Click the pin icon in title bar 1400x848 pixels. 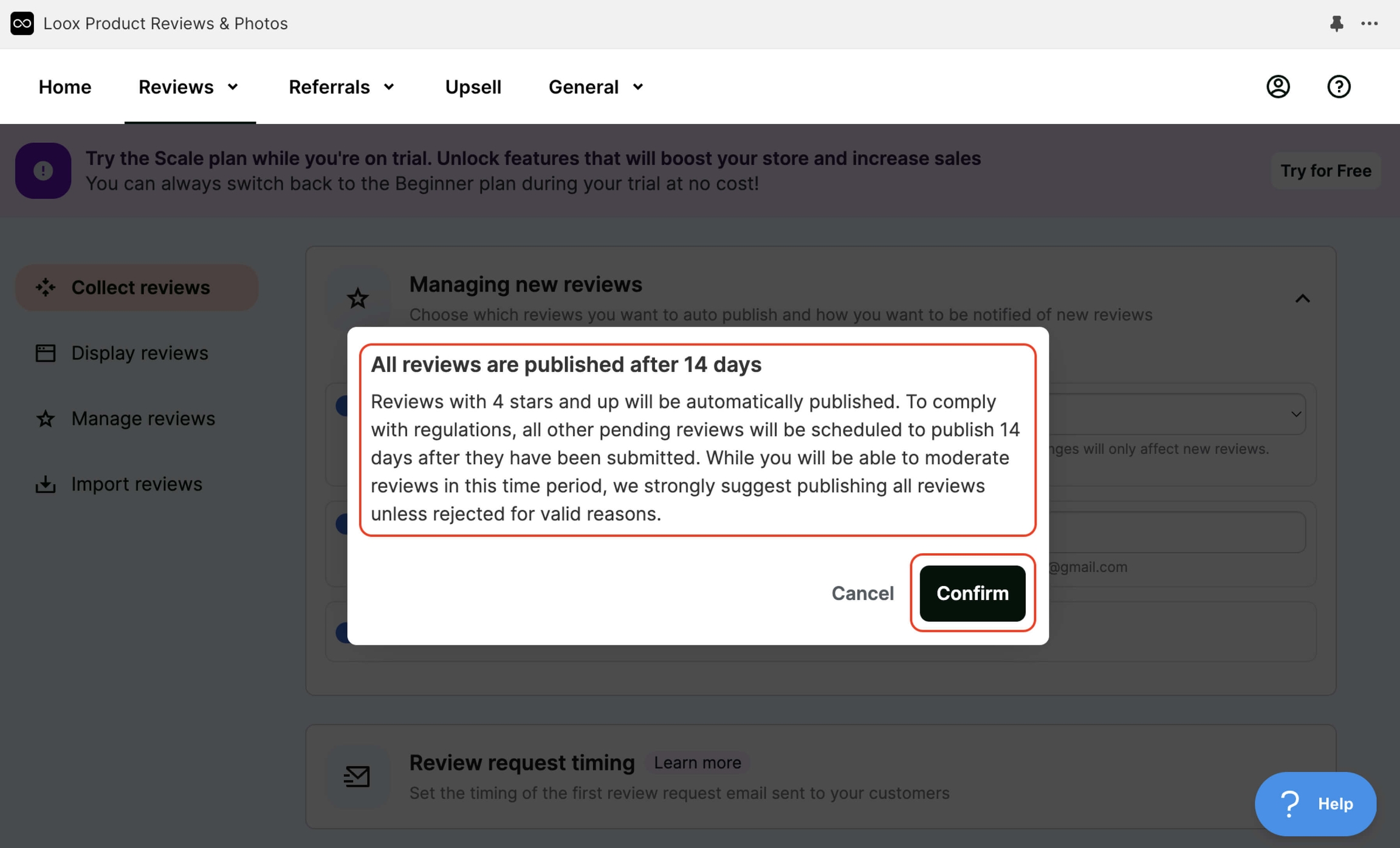click(1336, 23)
